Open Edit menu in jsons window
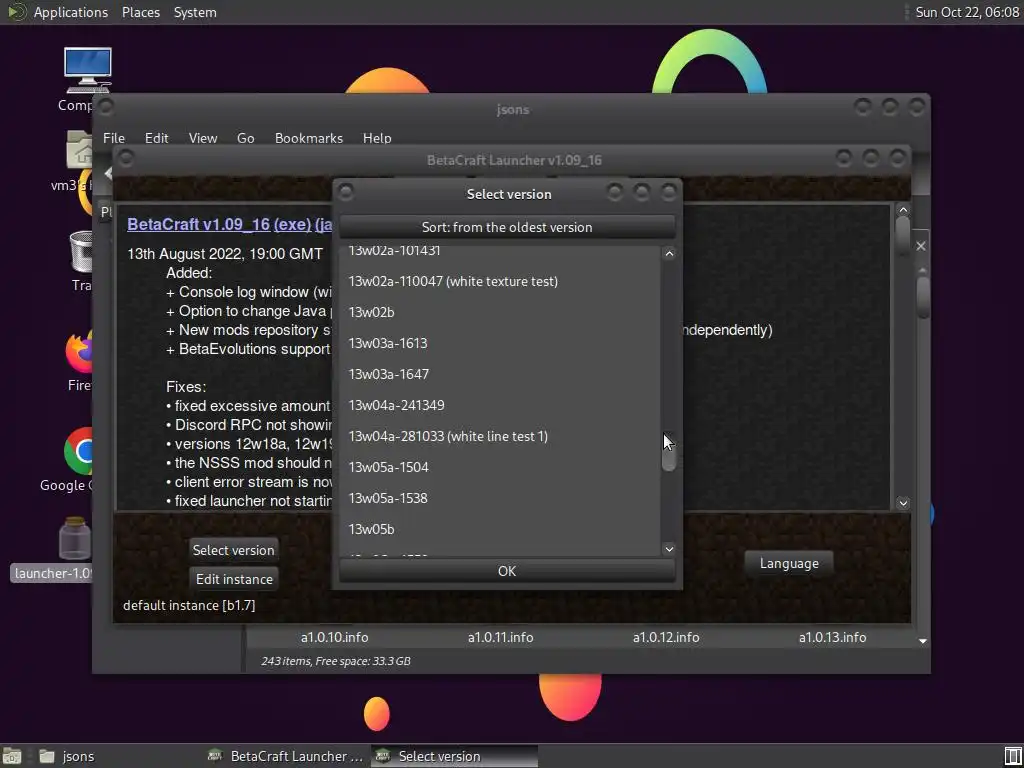1024x768 pixels. coord(157,138)
